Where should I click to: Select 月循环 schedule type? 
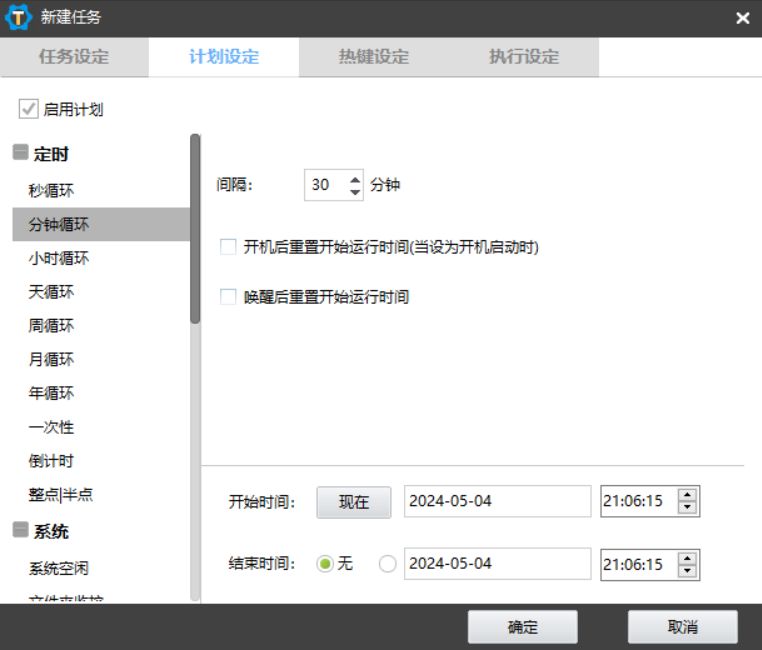coord(101,359)
